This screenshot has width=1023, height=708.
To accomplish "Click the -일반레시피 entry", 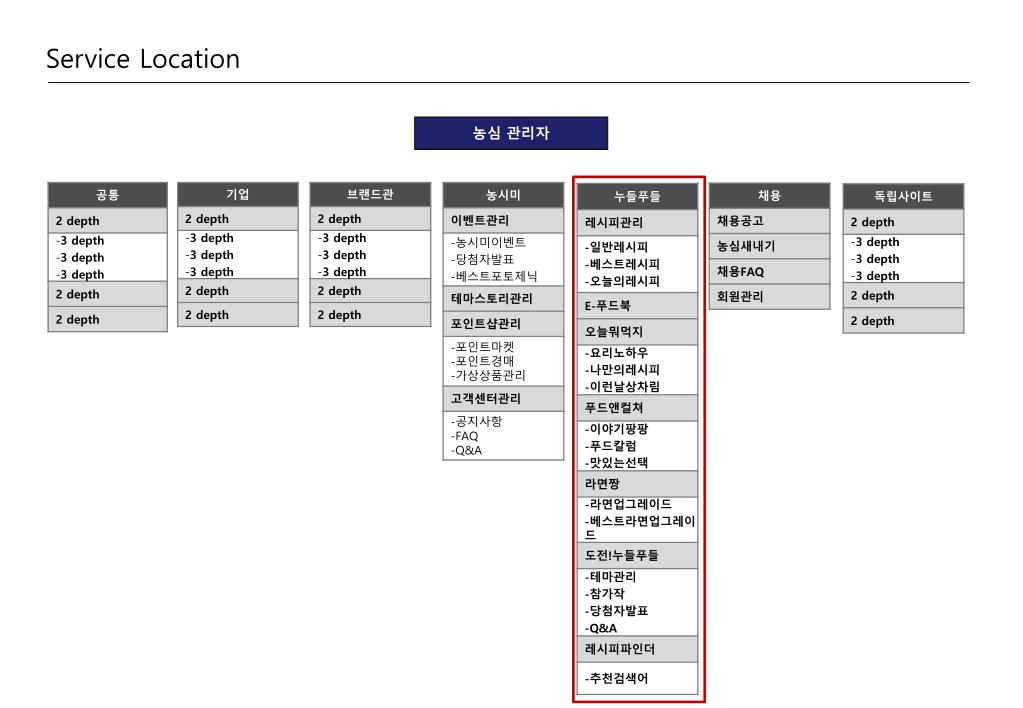I will click(x=616, y=247).
